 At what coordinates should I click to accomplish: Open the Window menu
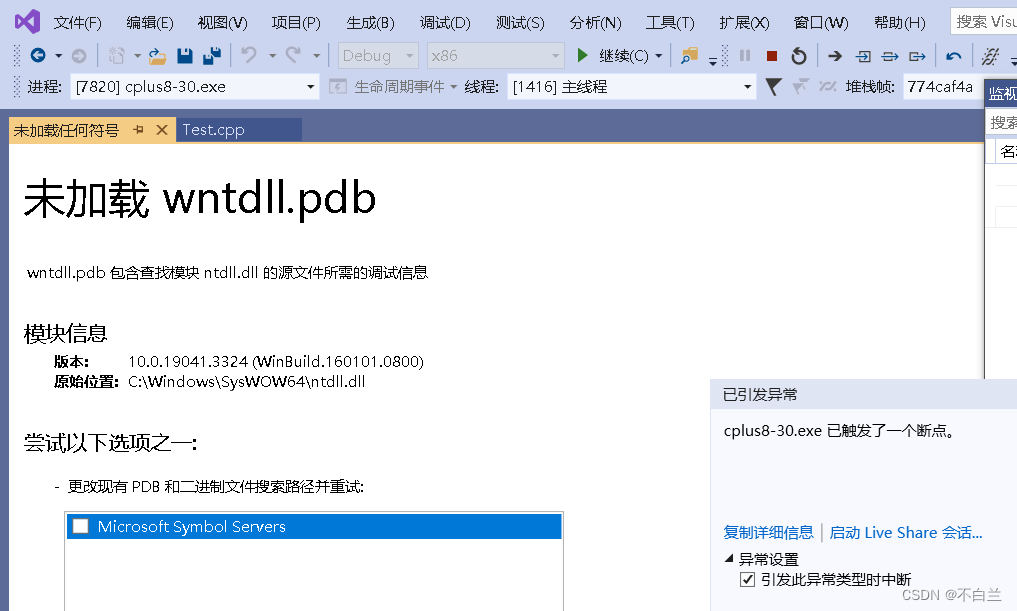pos(820,23)
